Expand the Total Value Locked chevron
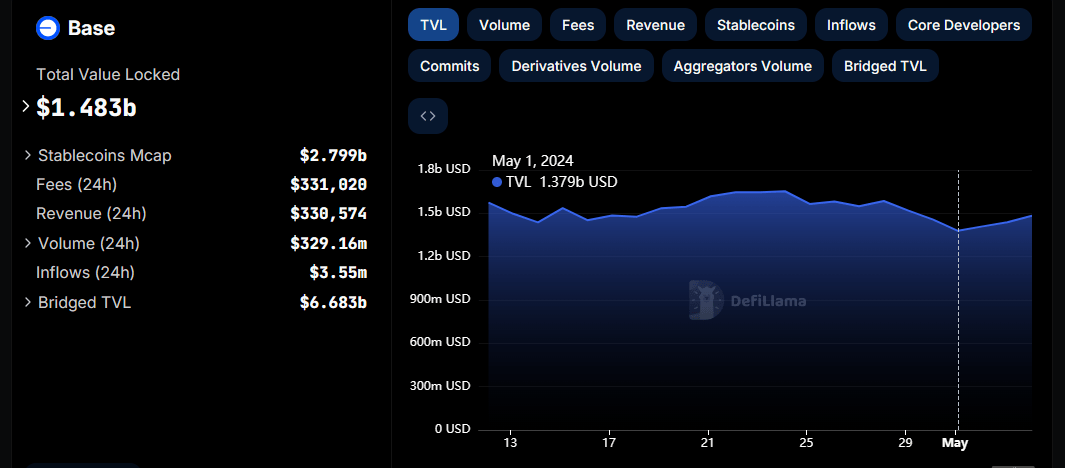This screenshot has height=468, width=1065. 26,106
